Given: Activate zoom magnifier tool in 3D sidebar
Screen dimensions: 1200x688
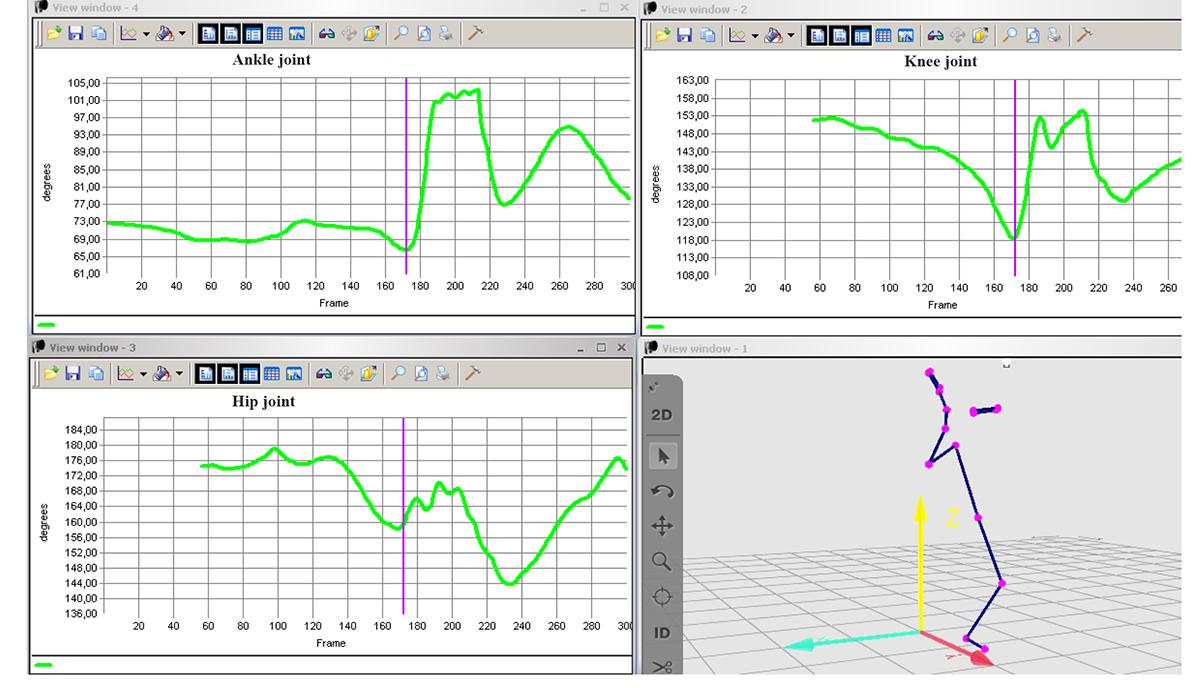Looking at the screenshot, I should 661,561.
